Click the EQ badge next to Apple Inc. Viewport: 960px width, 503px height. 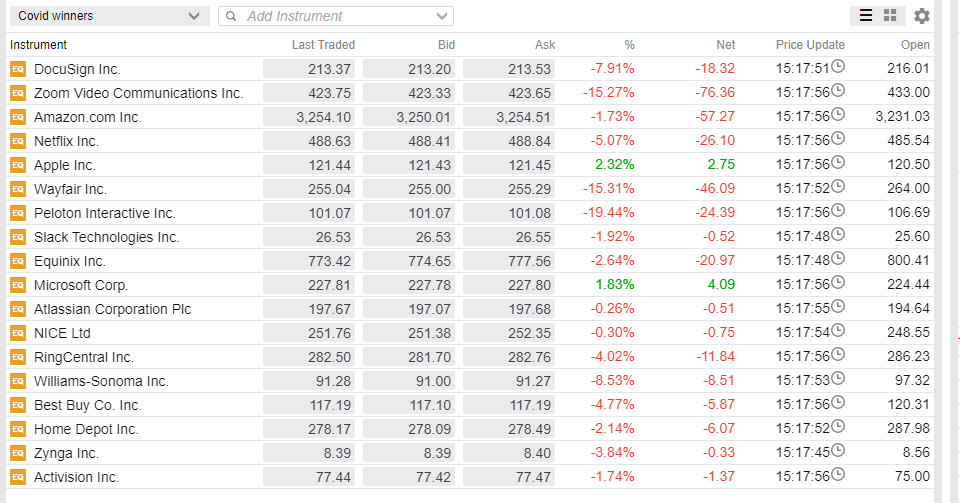click(x=17, y=165)
